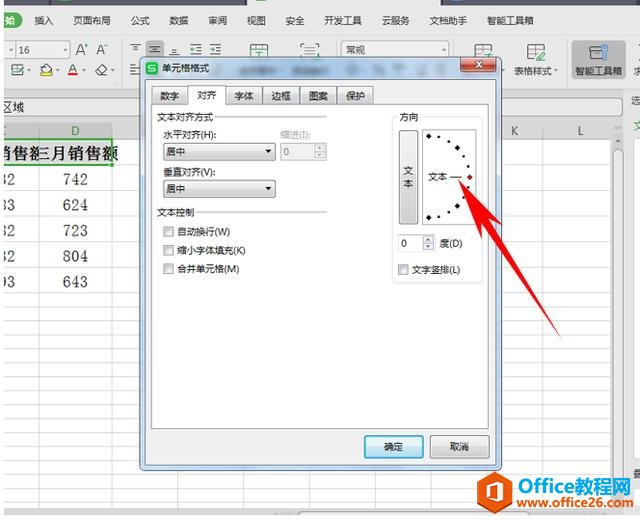Open the 视图 ribbon tab
Image resolution: width=640 pixels, height=520 pixels.
[256, 20]
